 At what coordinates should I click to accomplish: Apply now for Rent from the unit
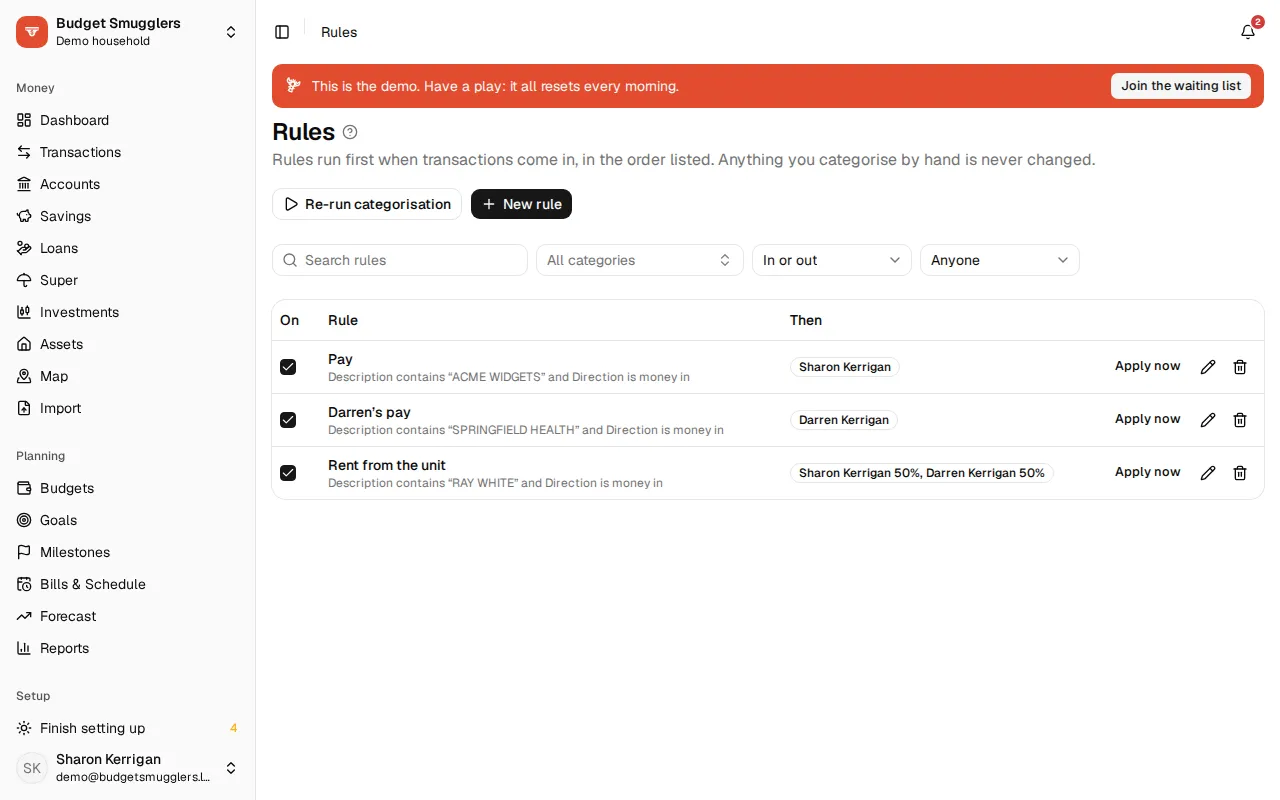[1148, 472]
